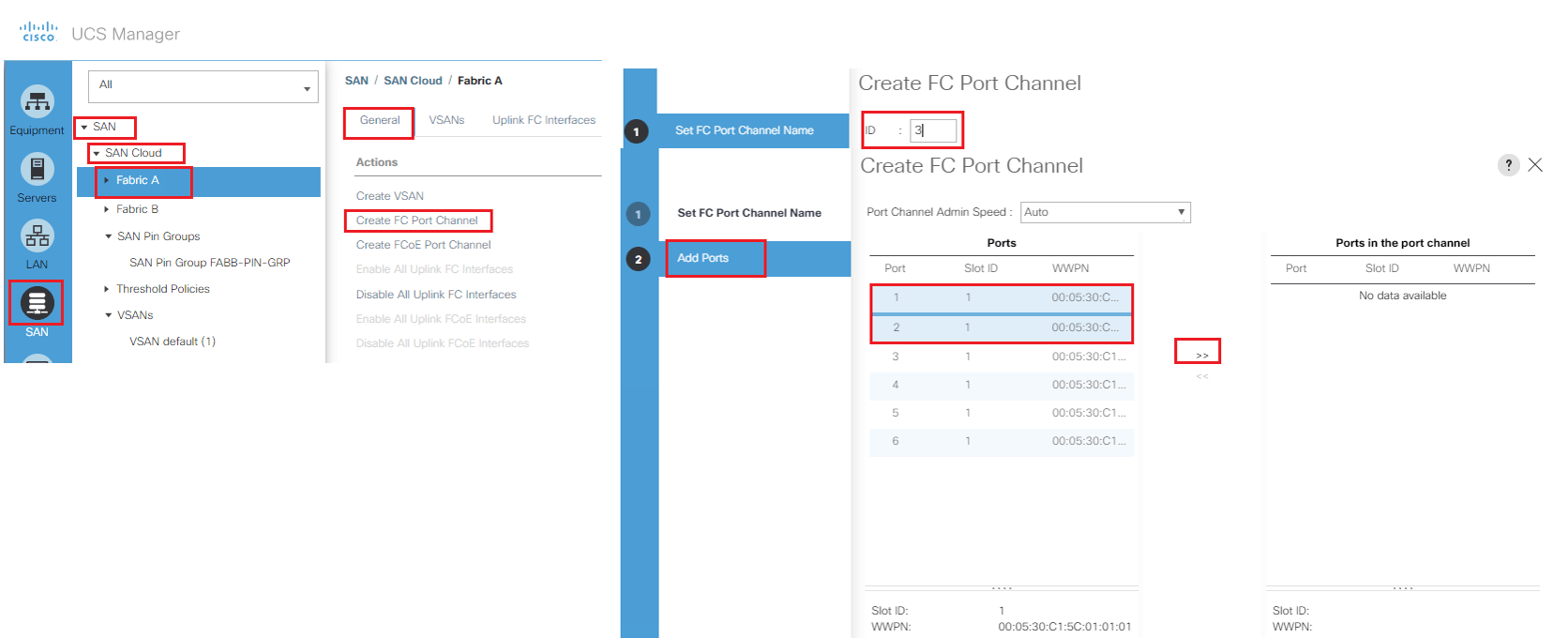Click the help question mark icon
This screenshot has height=638, width=1568.
1508,165
